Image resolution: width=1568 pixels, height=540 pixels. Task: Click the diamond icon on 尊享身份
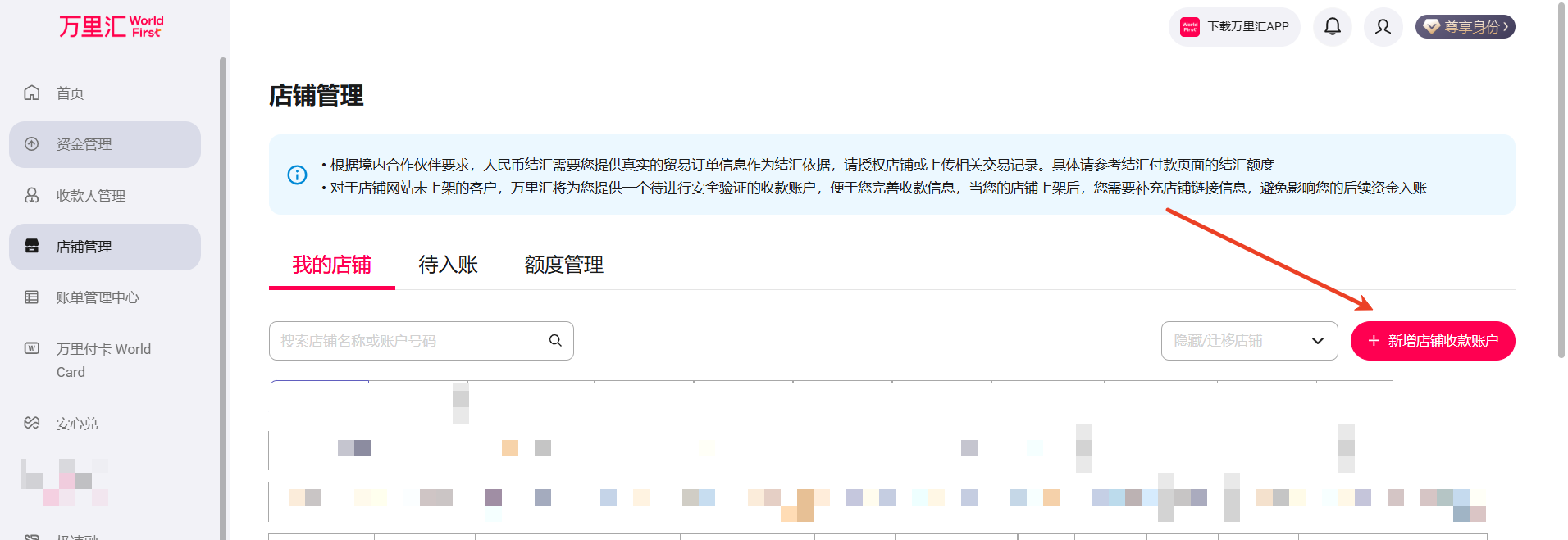[x=1432, y=27]
